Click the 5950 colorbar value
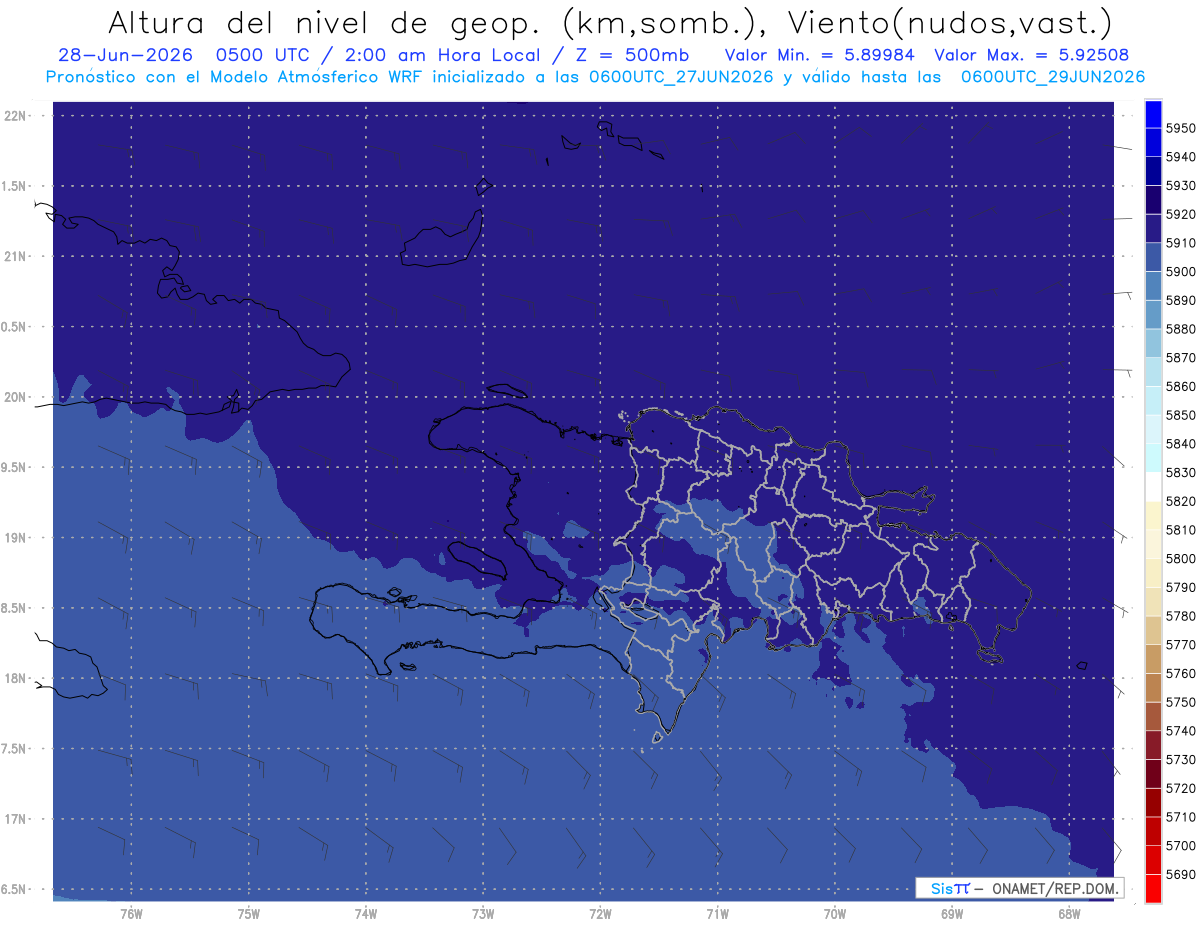Screen dimensions: 1200x927 [x=1180, y=128]
